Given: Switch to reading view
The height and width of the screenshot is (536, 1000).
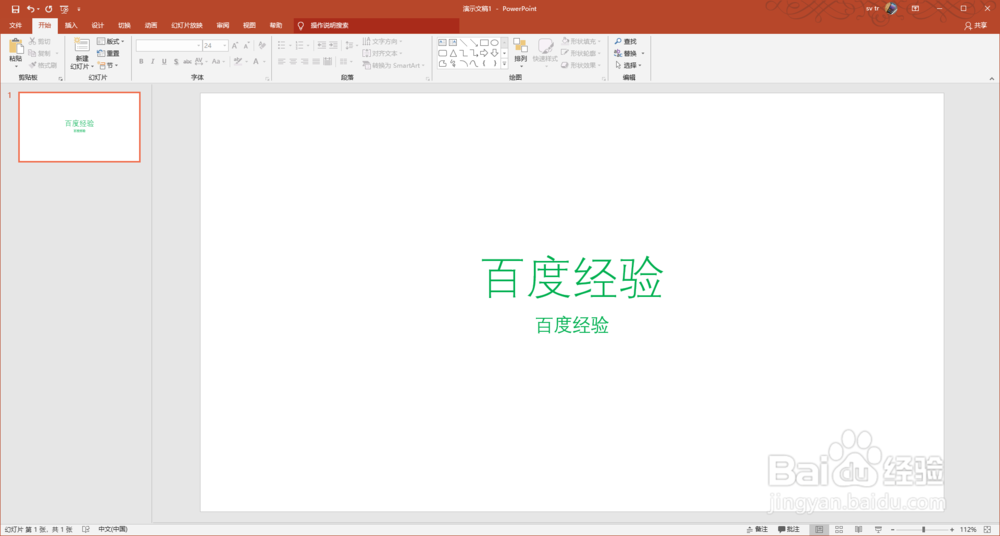Looking at the screenshot, I should pos(858,530).
